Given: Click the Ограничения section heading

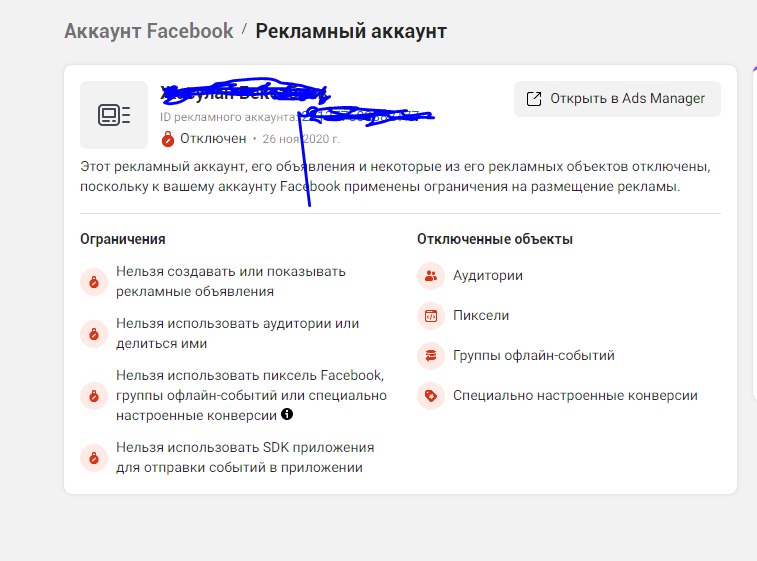Looking at the screenshot, I should point(123,239).
